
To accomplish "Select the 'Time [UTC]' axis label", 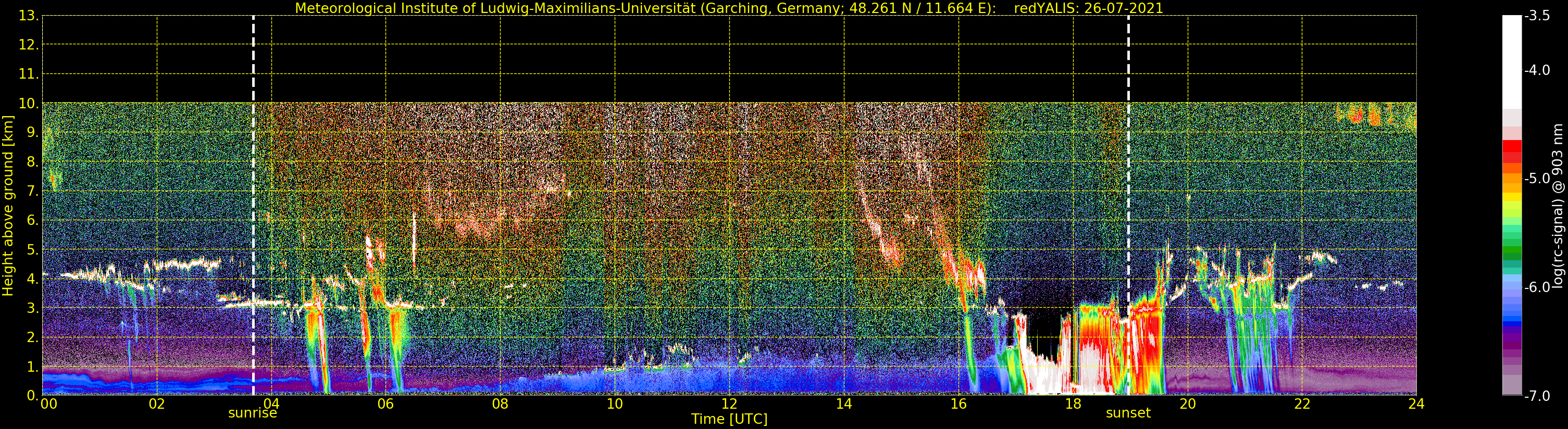I will pyautogui.click(x=729, y=419).
